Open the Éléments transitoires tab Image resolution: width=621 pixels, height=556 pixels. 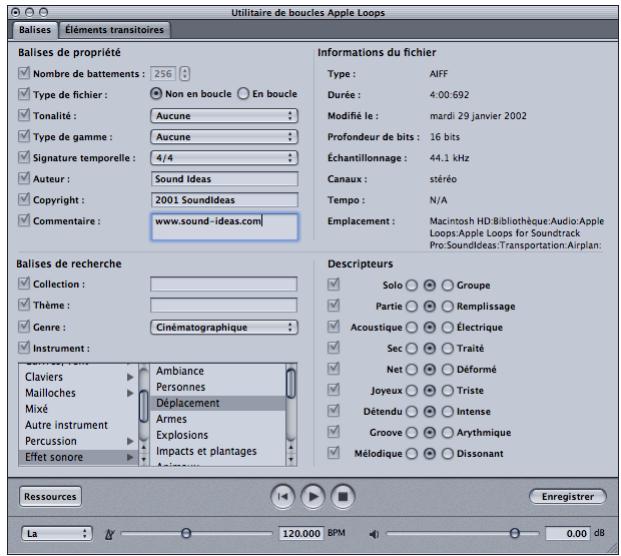pos(114,30)
